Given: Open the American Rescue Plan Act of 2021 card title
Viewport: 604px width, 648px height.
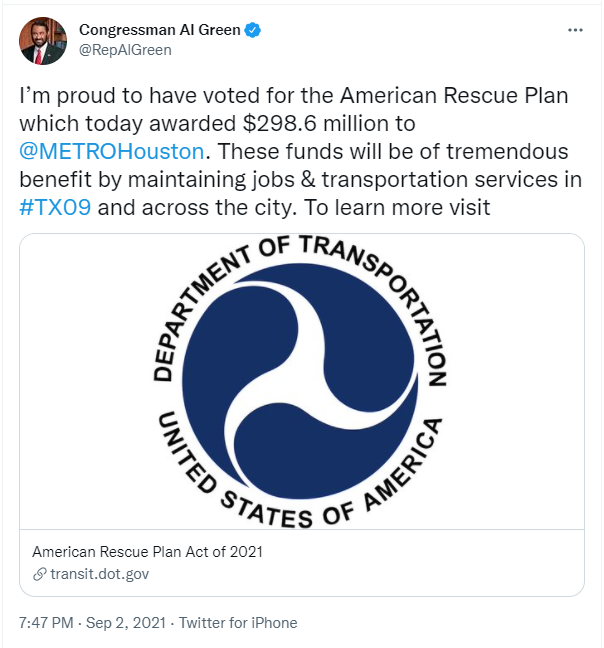Looking at the screenshot, I should pyautogui.click(x=147, y=552).
